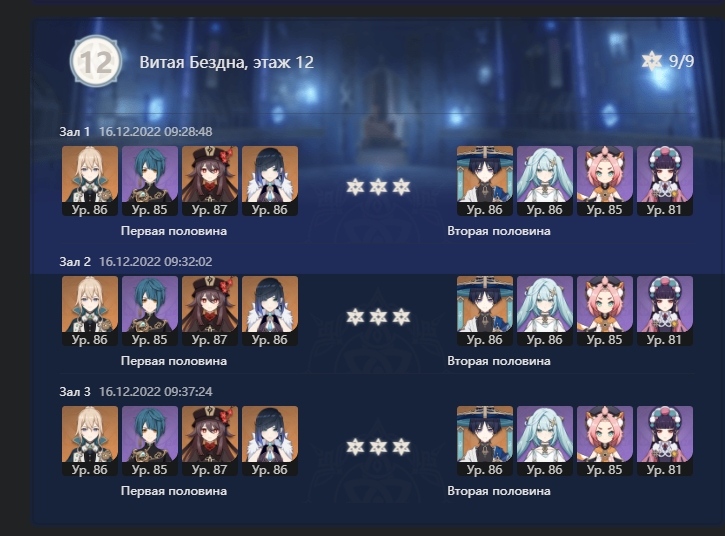This screenshot has height=536, width=725.
Task: Click the dark-haired fur-collar portrait in Зал 2
Action: pyautogui.click(x=270, y=311)
